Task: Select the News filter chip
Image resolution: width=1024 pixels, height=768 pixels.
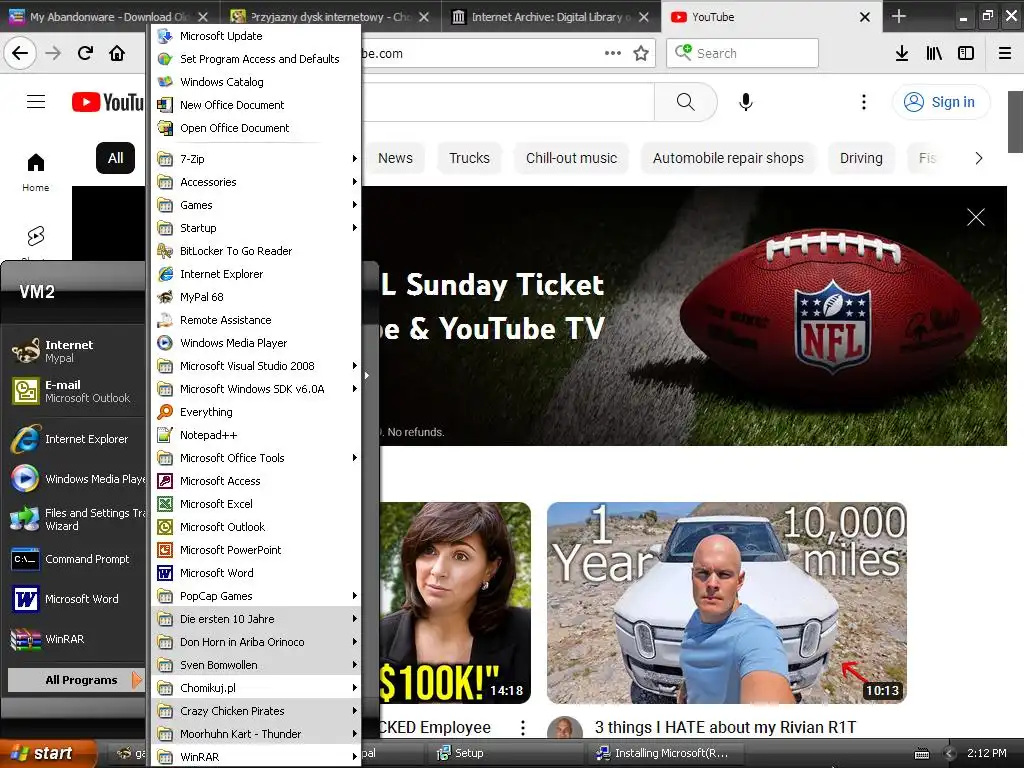Action: coord(395,158)
